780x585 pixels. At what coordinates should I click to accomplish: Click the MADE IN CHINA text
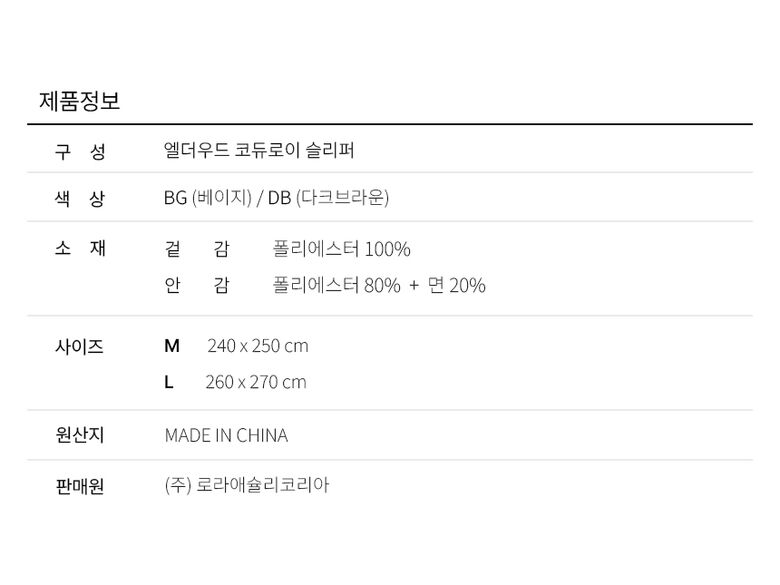[x=226, y=435]
